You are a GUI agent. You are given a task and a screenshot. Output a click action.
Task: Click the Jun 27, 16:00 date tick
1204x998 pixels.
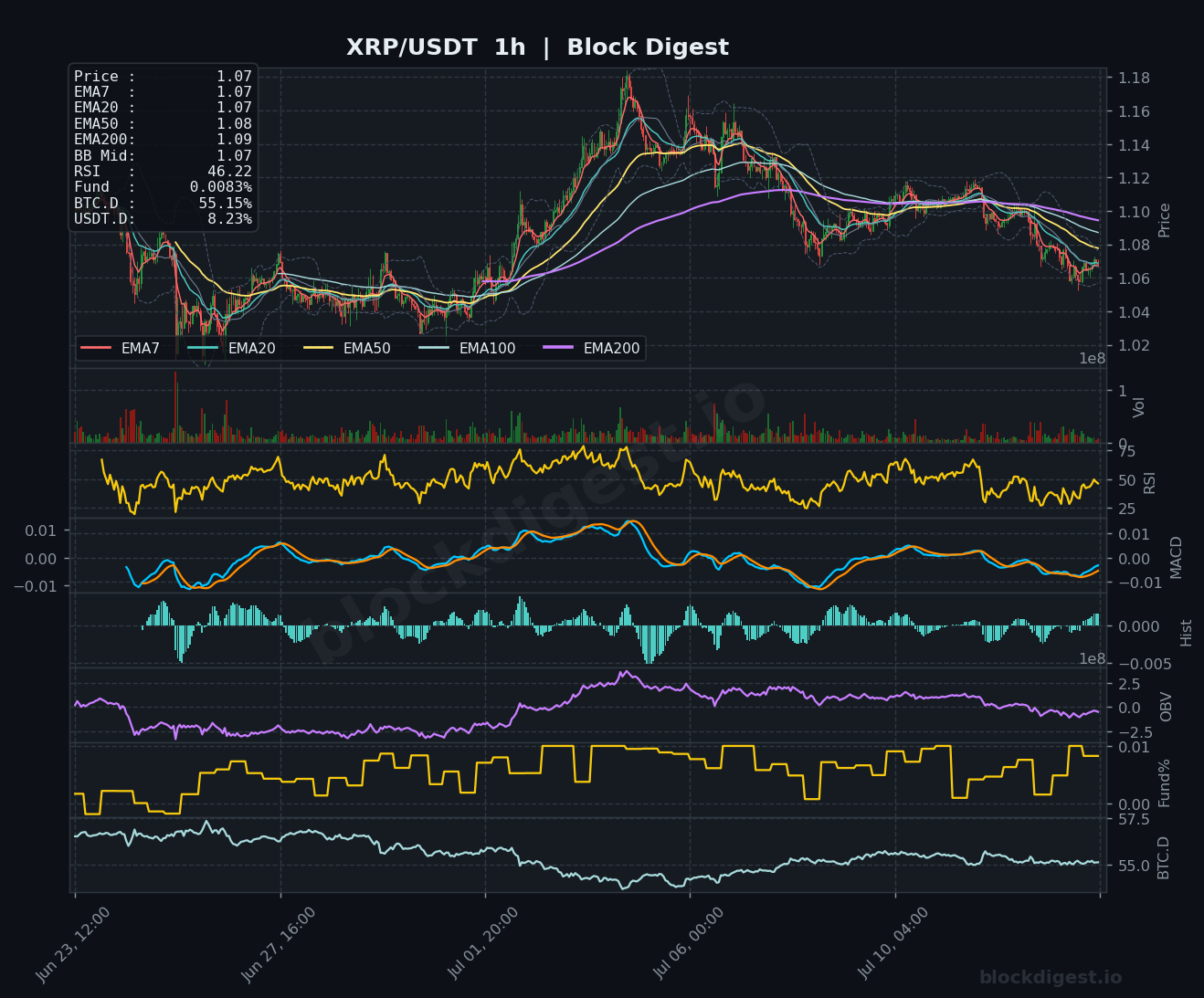pos(279,944)
